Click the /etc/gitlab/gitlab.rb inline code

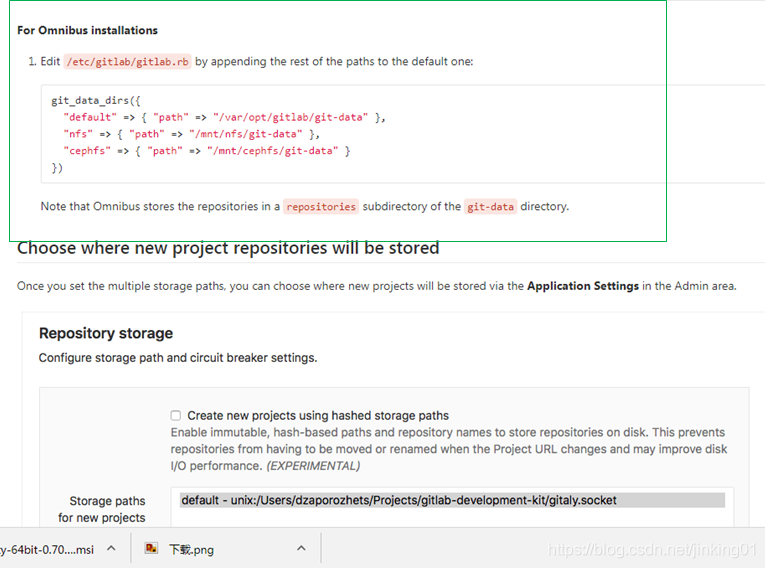(127, 62)
